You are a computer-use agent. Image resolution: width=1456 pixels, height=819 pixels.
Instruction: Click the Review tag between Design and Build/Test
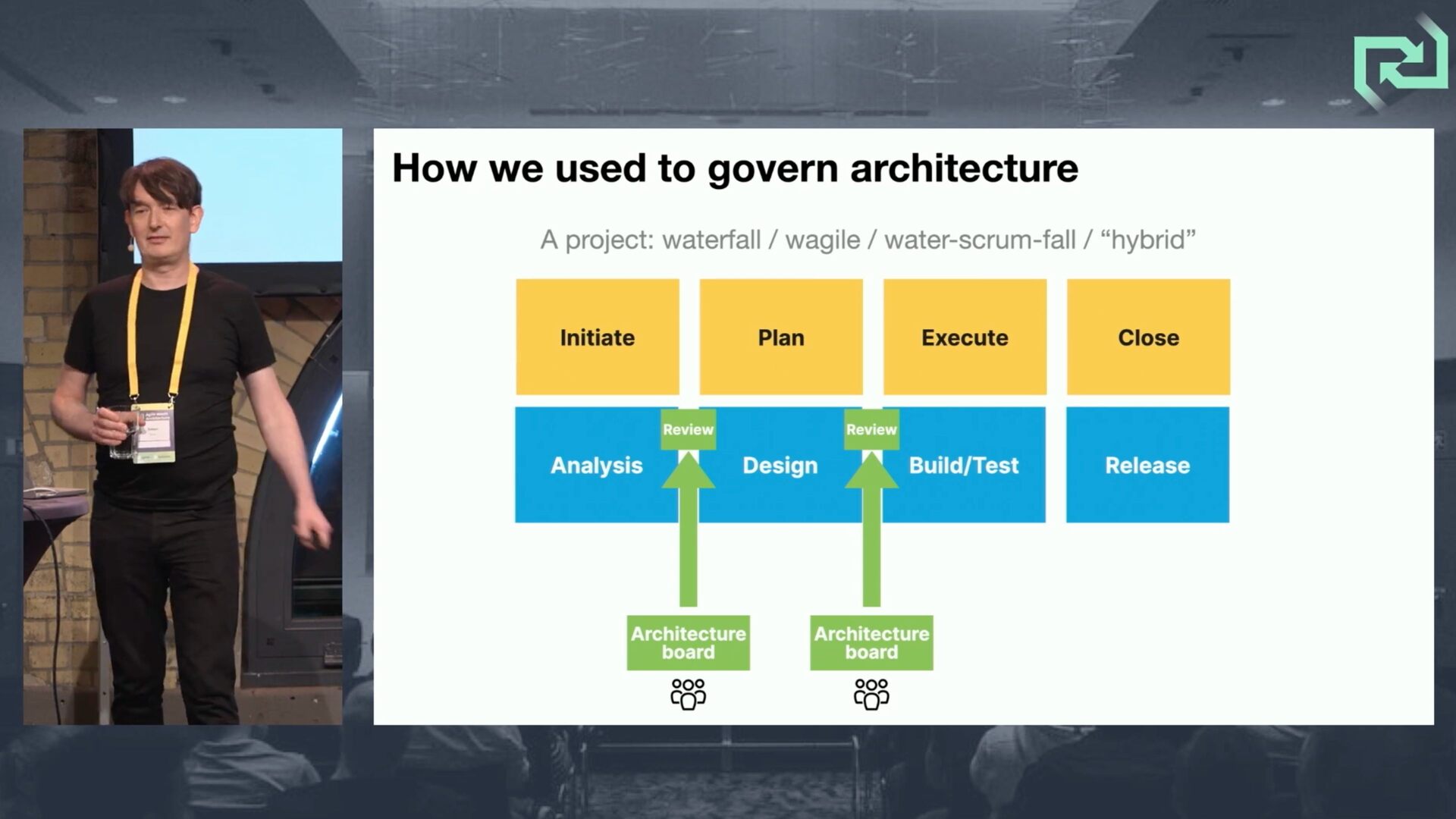click(871, 429)
